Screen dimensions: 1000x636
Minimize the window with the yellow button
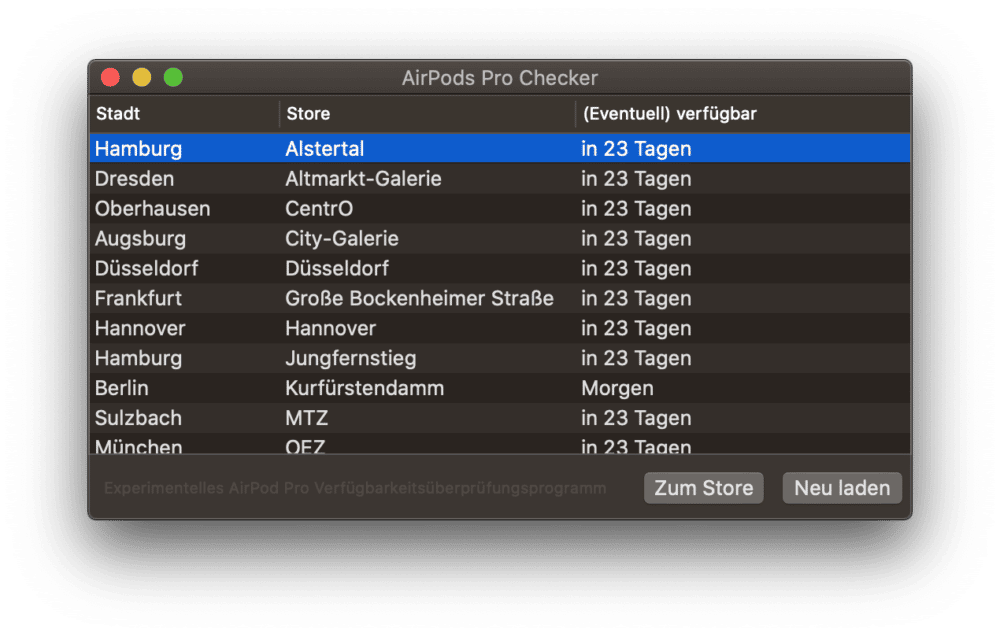point(142,77)
